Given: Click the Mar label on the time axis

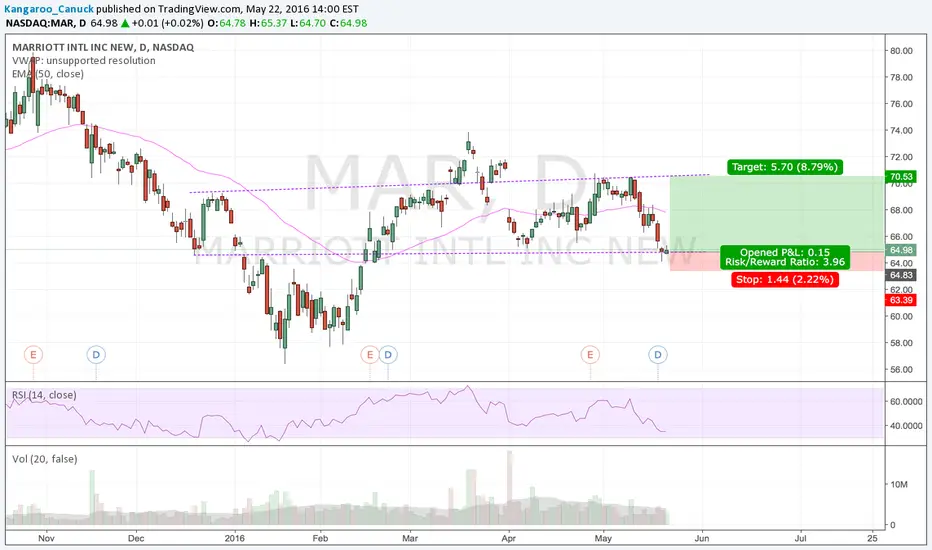Looking at the screenshot, I should point(410,538).
